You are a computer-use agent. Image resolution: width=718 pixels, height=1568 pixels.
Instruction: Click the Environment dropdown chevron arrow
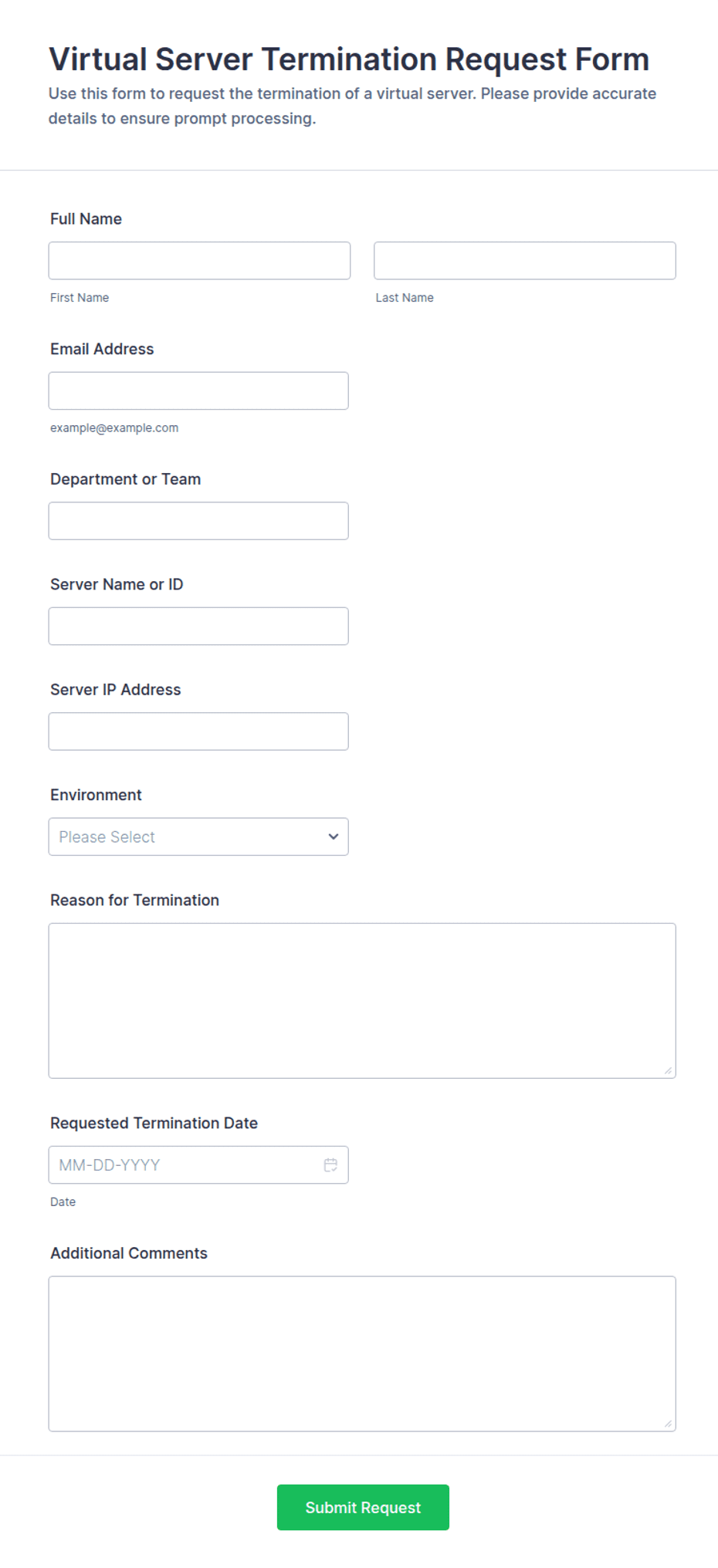tap(334, 836)
